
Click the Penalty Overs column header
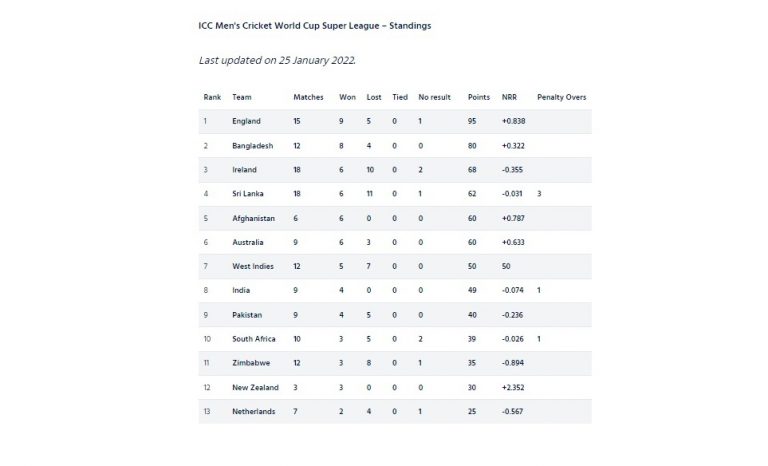[x=562, y=97]
